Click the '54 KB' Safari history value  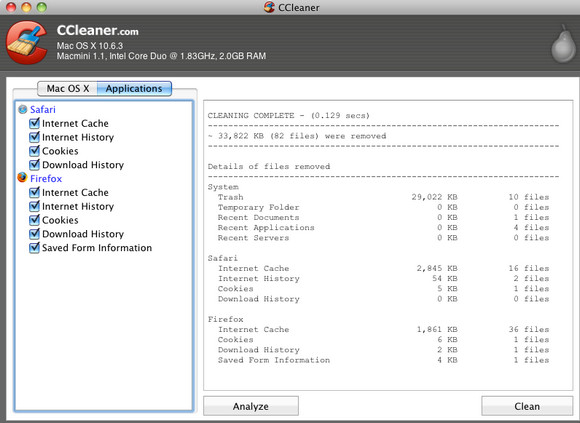(445, 278)
